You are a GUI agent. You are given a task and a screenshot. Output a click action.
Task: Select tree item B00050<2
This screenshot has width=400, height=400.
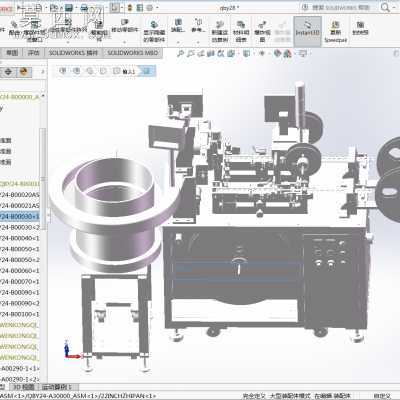tap(20, 260)
